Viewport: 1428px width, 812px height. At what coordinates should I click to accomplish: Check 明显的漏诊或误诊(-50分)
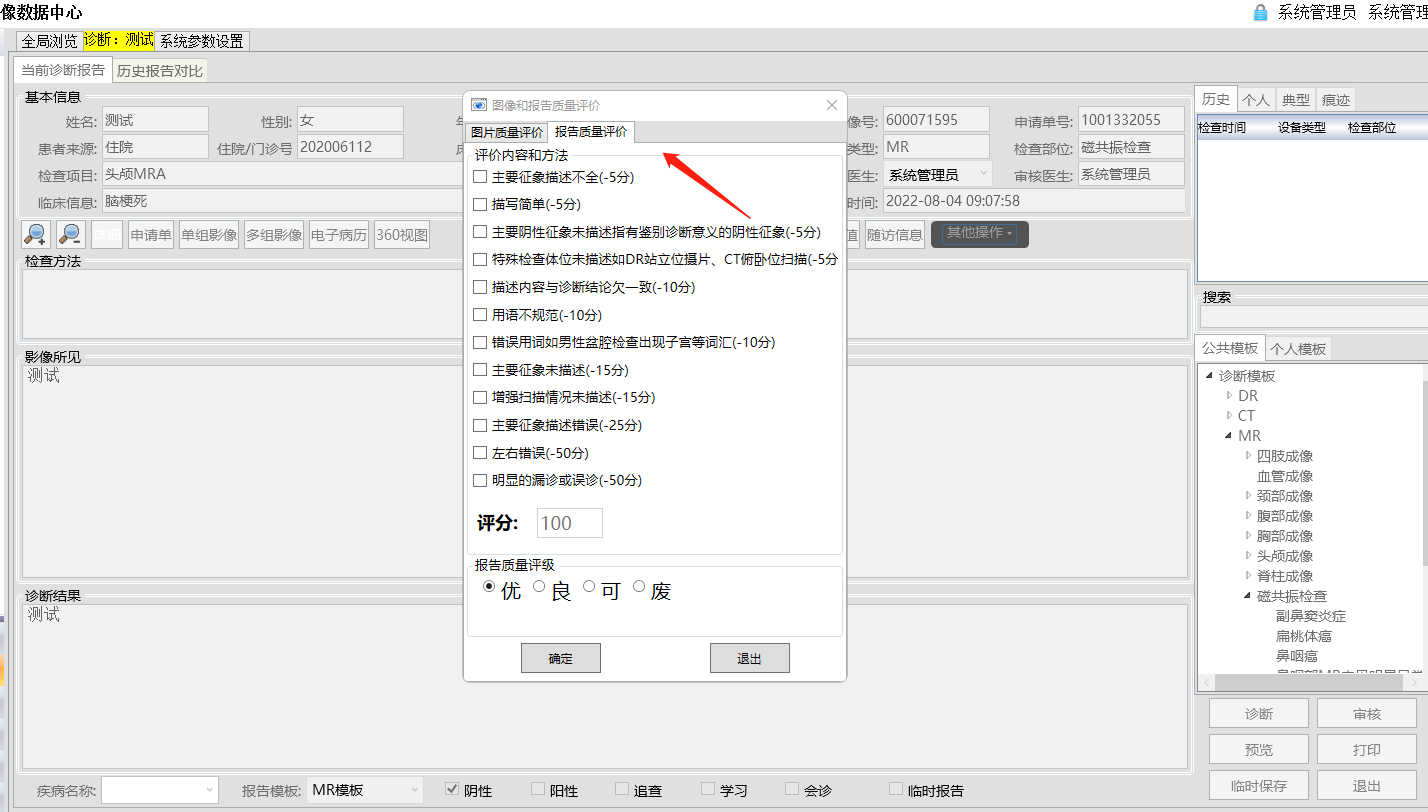pos(480,480)
